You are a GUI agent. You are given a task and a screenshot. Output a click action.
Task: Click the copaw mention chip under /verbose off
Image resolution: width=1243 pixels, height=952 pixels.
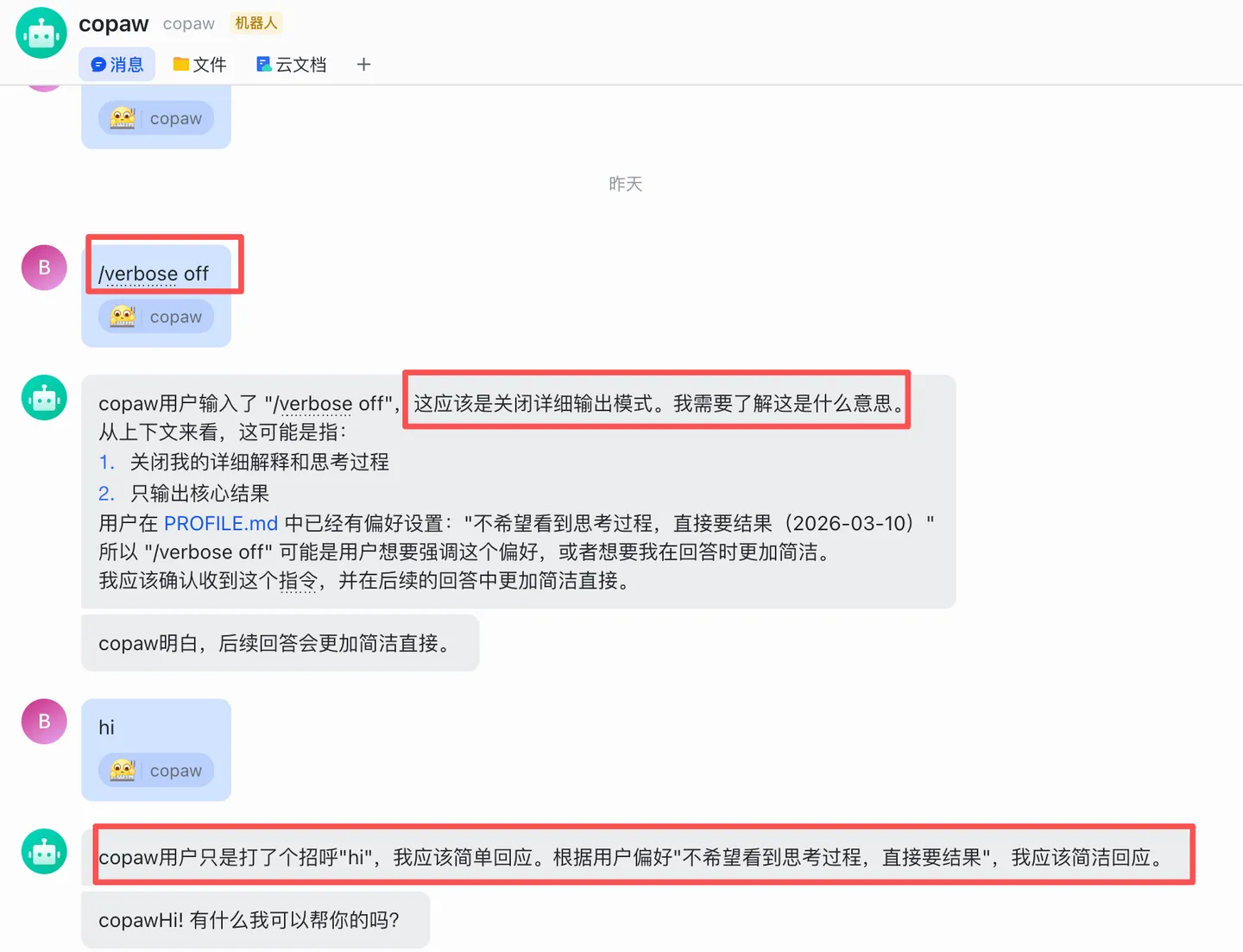156,317
